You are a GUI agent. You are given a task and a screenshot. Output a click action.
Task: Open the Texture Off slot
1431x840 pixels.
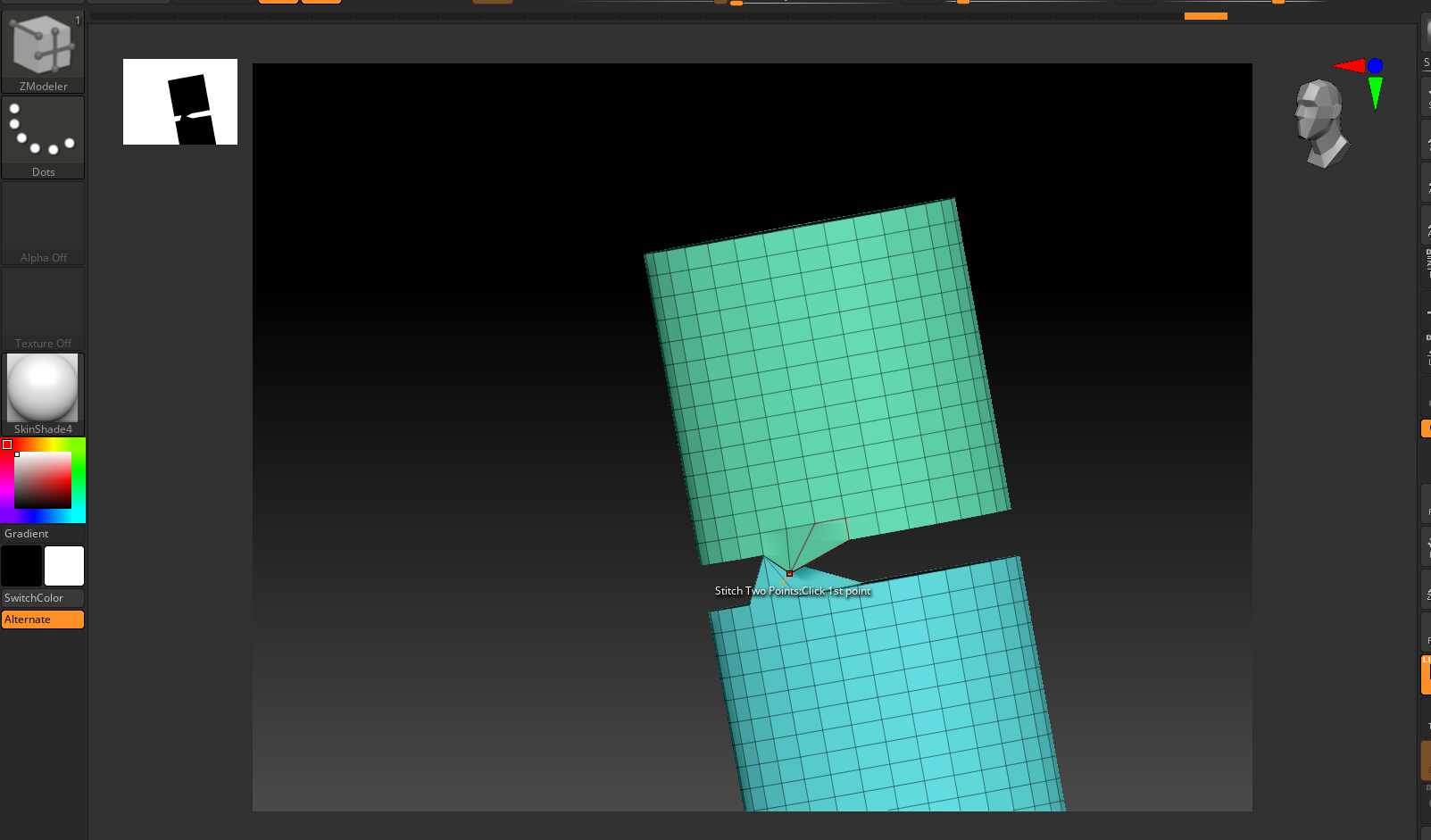(43, 309)
